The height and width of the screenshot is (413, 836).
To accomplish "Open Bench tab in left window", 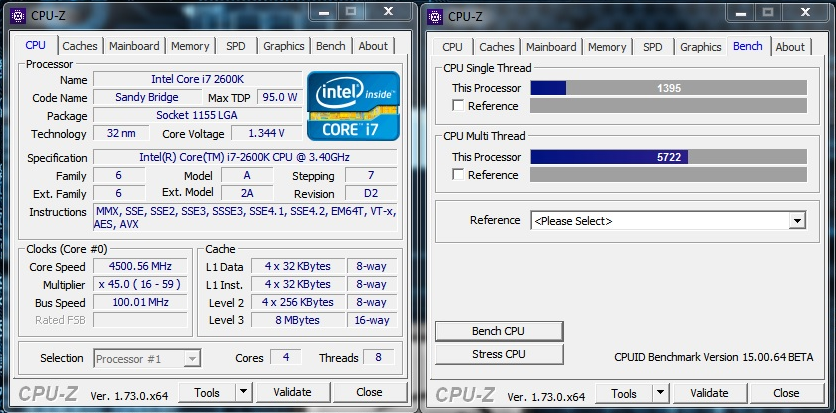I will tap(331, 46).
